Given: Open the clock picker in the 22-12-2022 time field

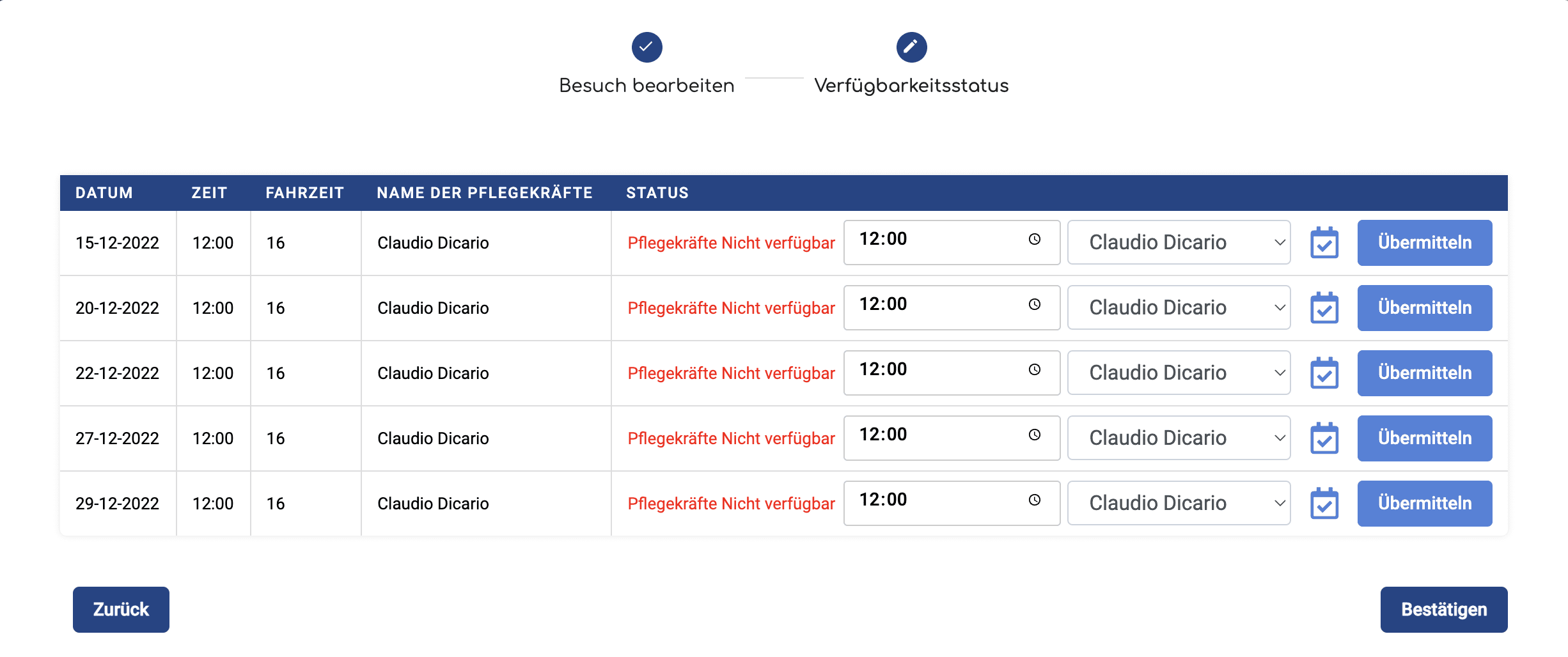Looking at the screenshot, I should [x=1035, y=369].
